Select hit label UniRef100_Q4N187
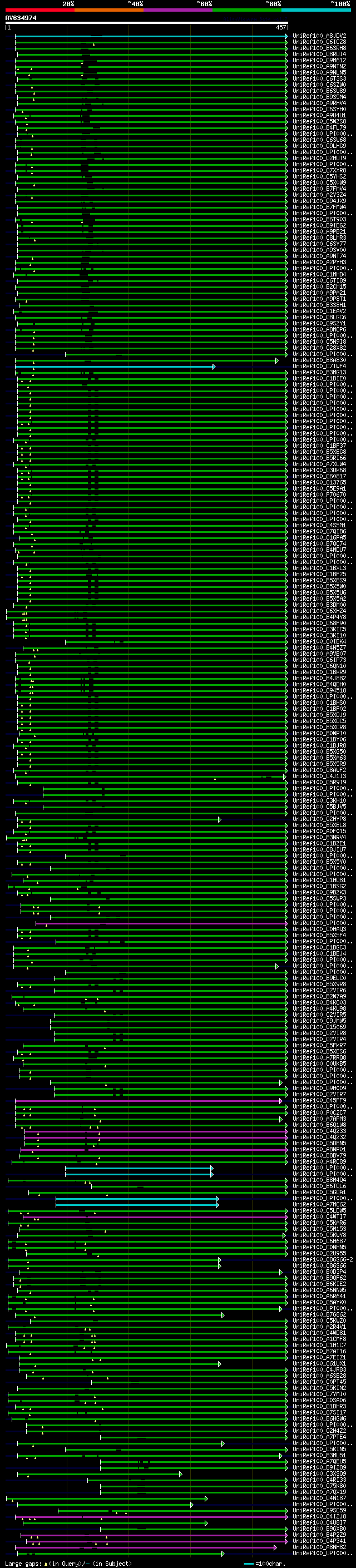This screenshot has width=356, height=1568. click(319, 1498)
